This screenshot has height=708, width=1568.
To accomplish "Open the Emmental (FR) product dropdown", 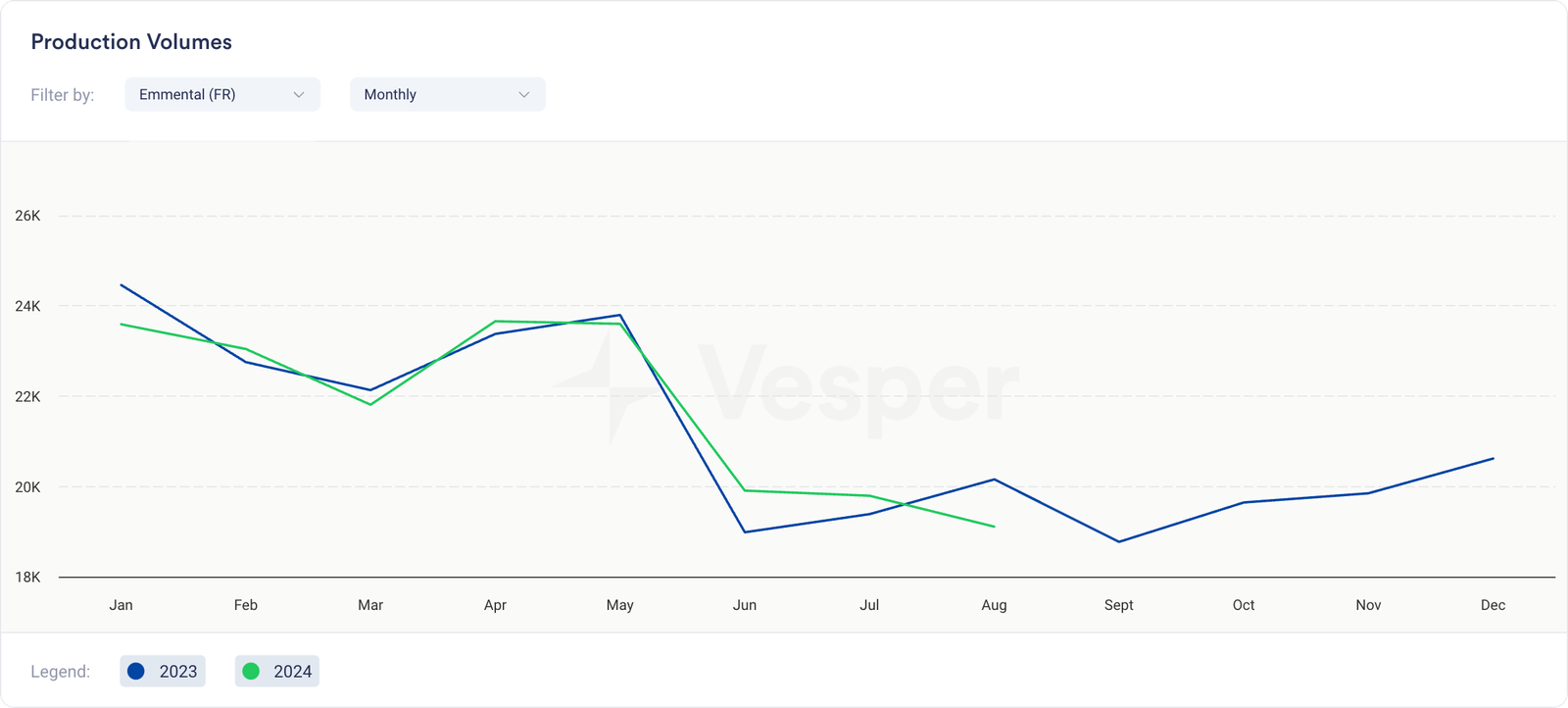I will [221, 94].
